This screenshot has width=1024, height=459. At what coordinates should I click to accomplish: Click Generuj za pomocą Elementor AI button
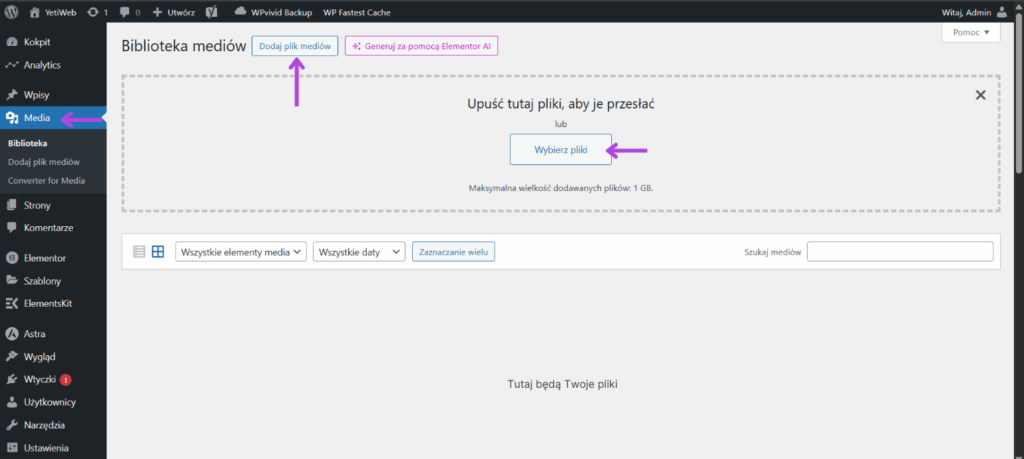421,47
